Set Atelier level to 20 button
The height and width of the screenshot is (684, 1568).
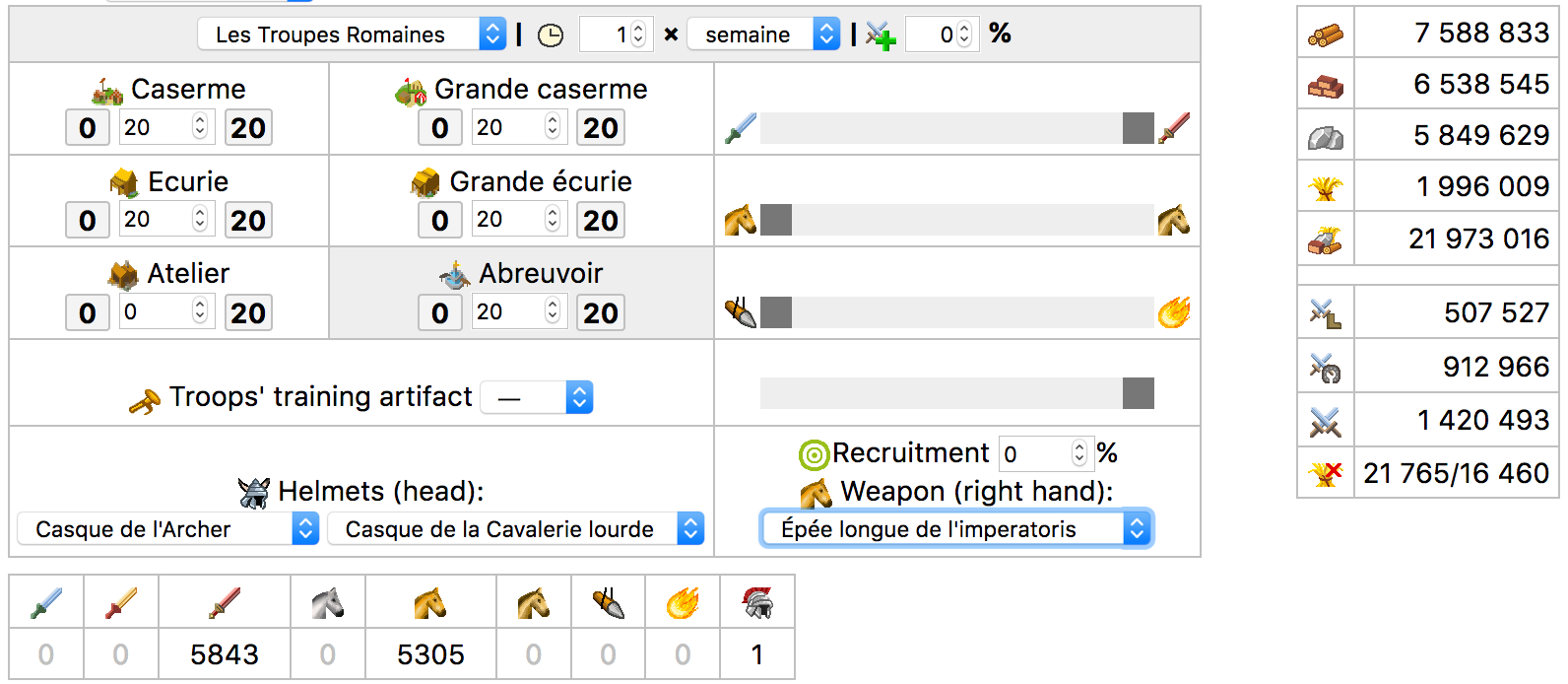[247, 313]
